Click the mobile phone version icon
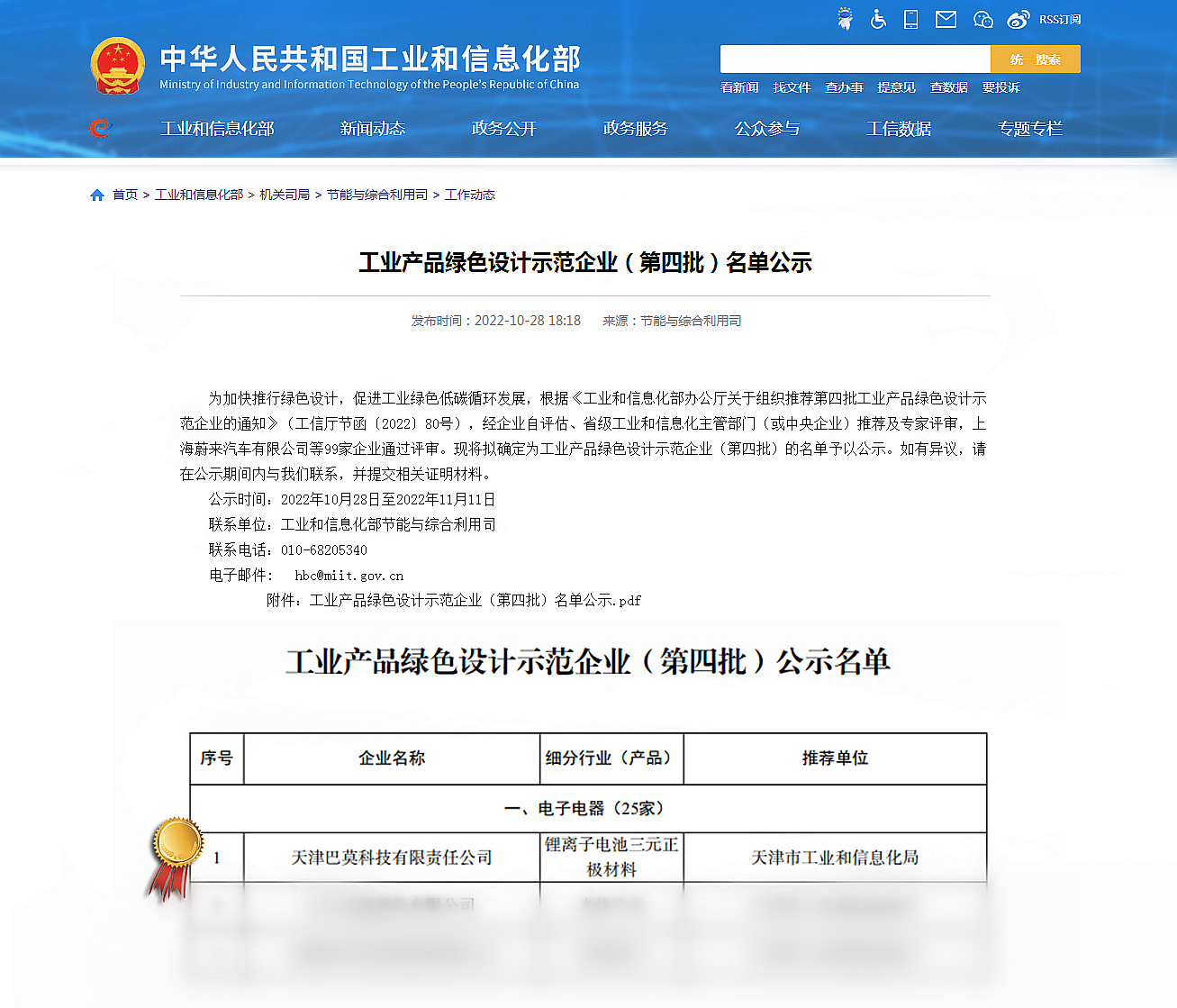This screenshot has width=1177, height=1008. 910,19
